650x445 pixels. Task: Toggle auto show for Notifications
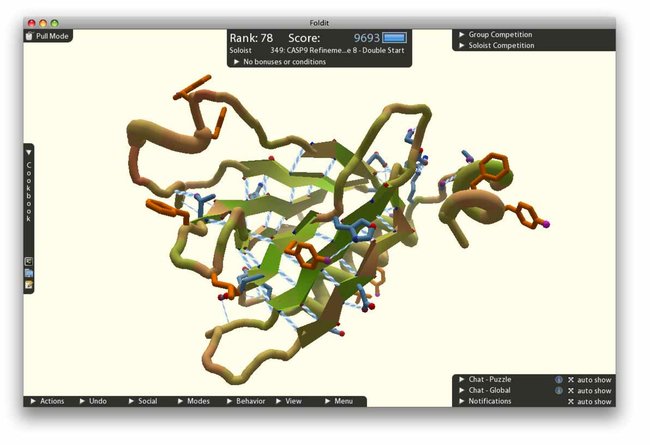pos(571,402)
